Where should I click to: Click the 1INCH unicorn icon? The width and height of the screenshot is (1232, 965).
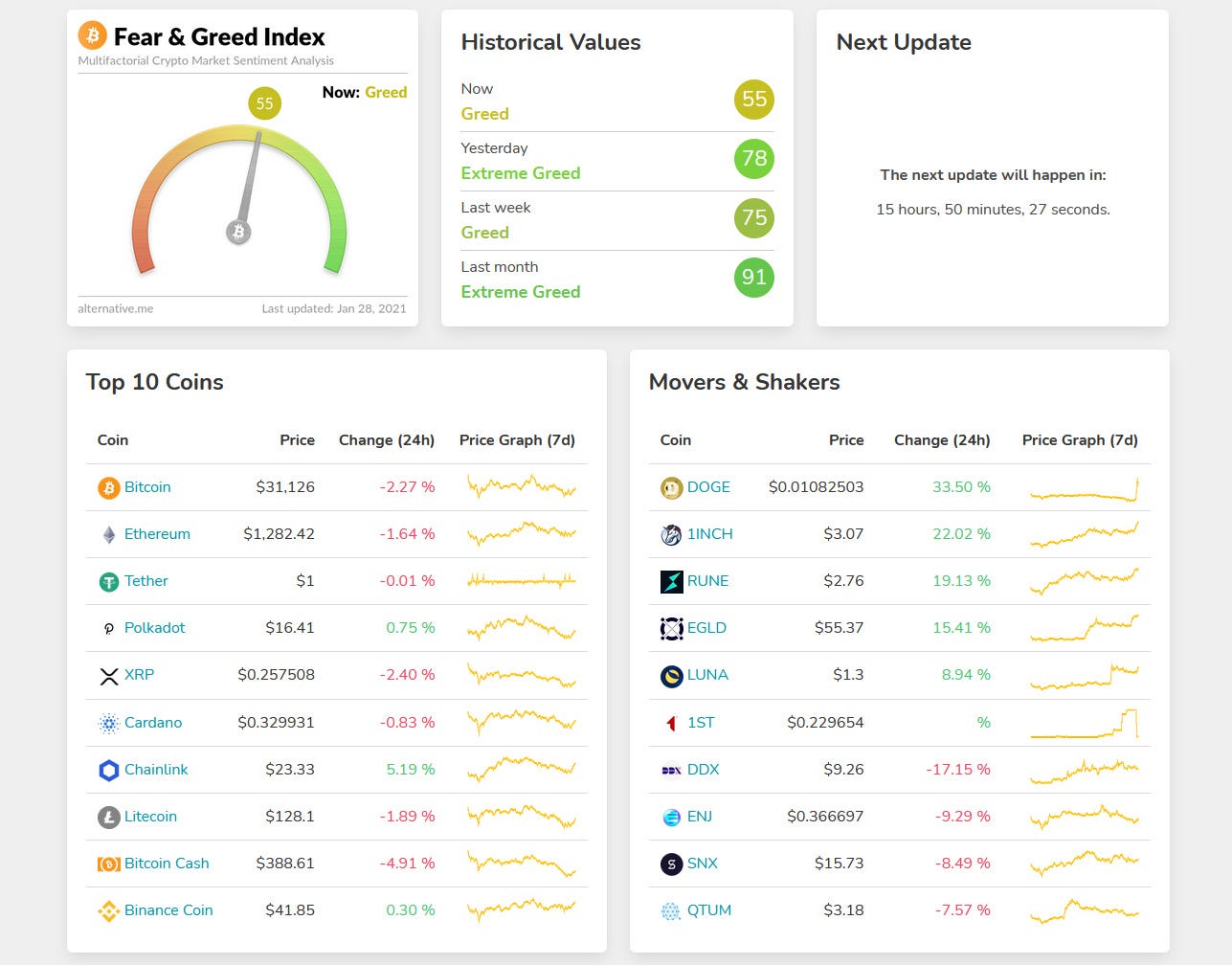pyautogui.click(x=672, y=534)
